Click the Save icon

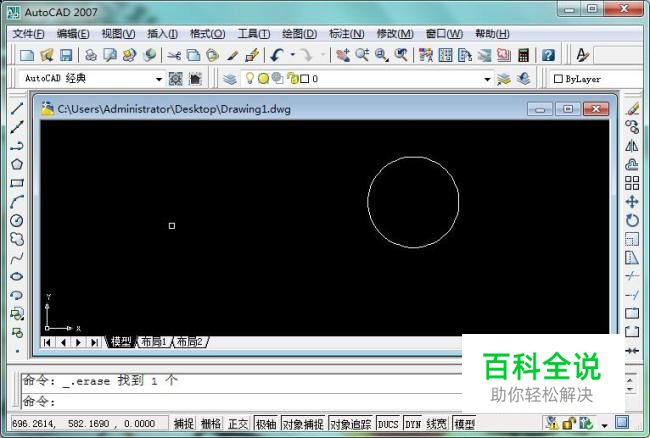pos(66,55)
